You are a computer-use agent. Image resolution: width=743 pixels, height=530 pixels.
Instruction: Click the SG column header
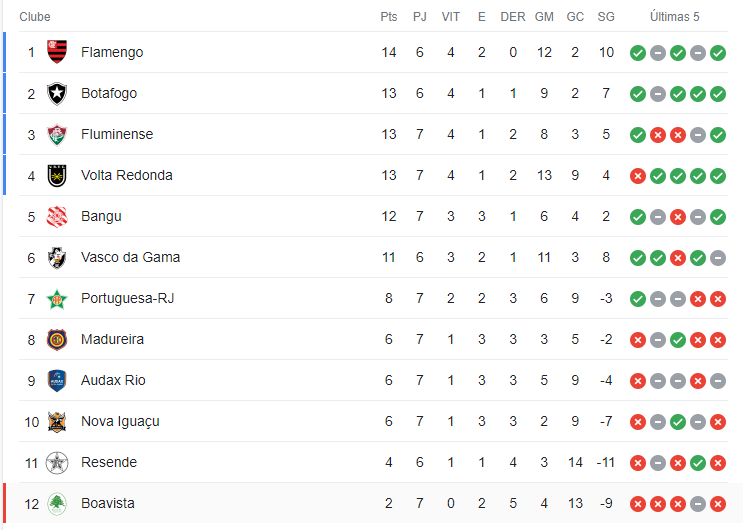(606, 17)
